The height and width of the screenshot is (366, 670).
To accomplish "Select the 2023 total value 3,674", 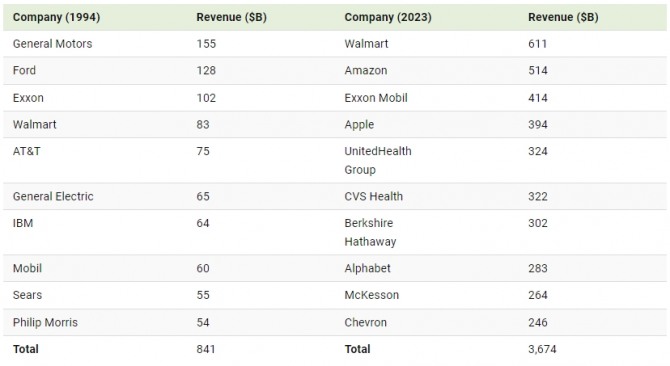I will 542,349.
